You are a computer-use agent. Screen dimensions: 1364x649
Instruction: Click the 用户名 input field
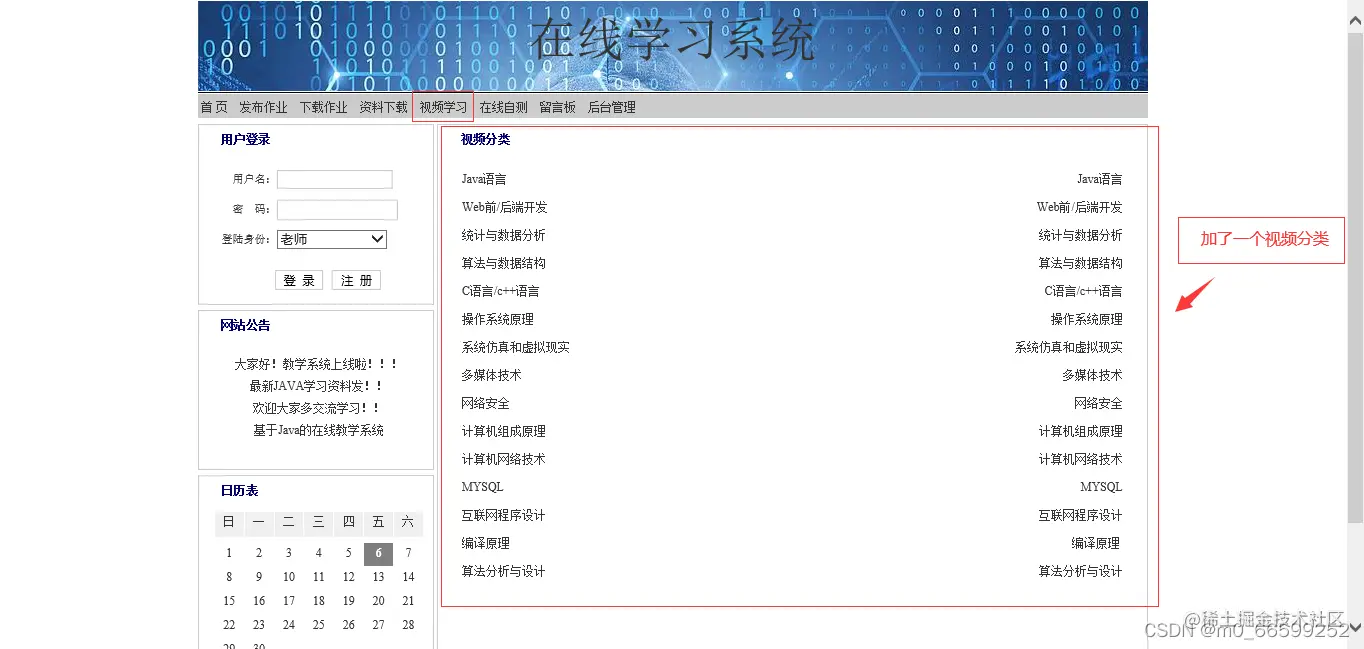(x=334, y=179)
